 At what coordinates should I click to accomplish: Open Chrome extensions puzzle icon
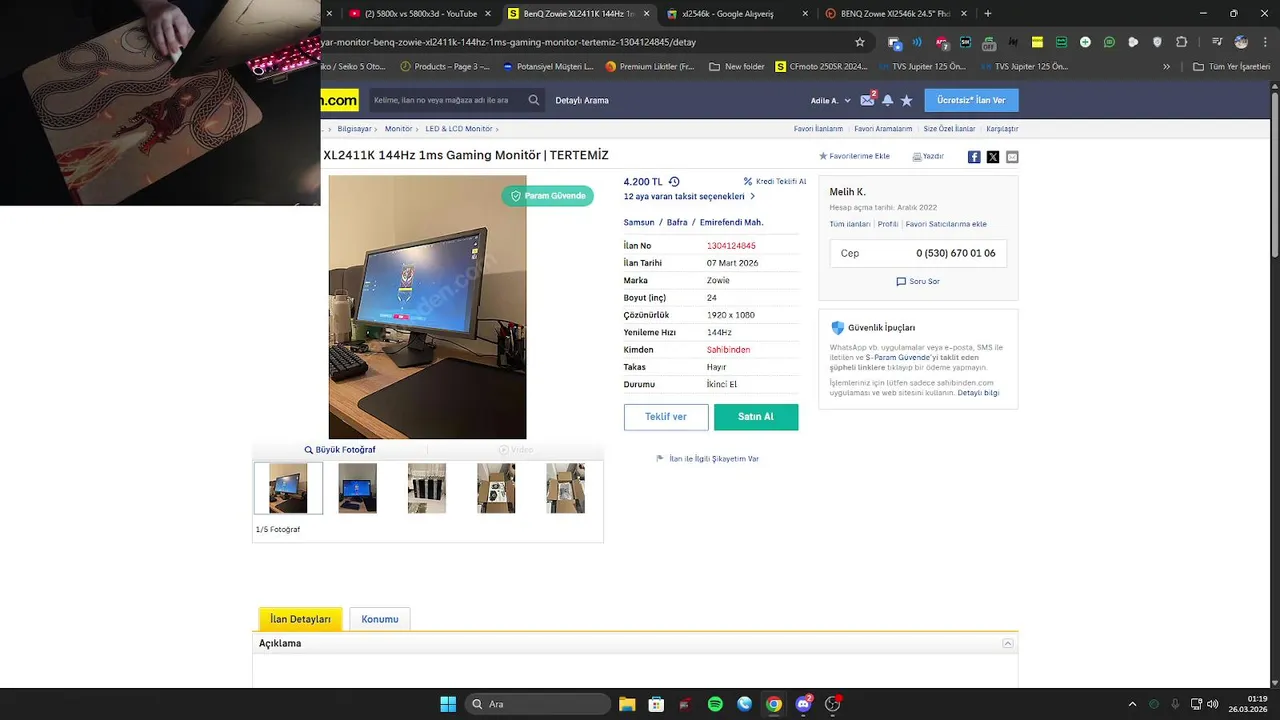1182,42
